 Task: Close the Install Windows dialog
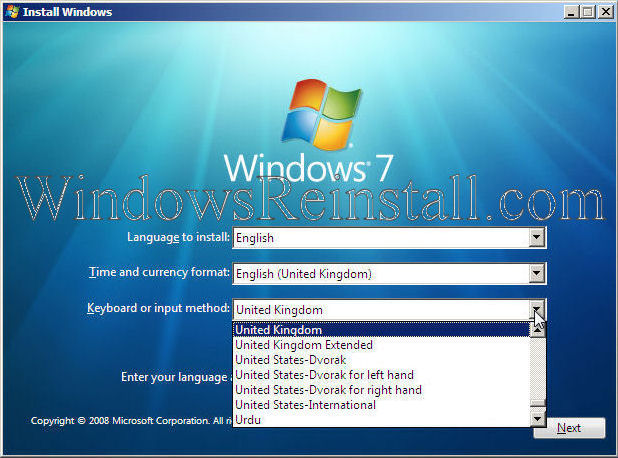[604, 12]
